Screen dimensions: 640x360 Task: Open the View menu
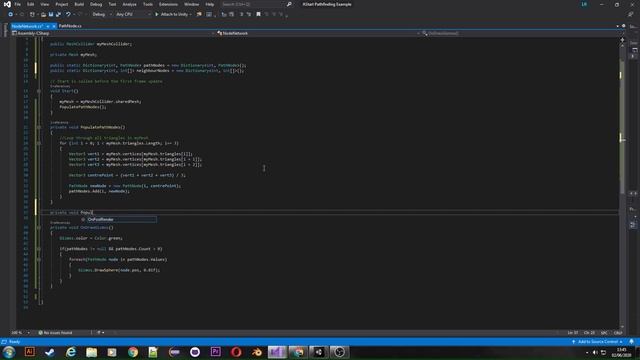coord(44,4)
